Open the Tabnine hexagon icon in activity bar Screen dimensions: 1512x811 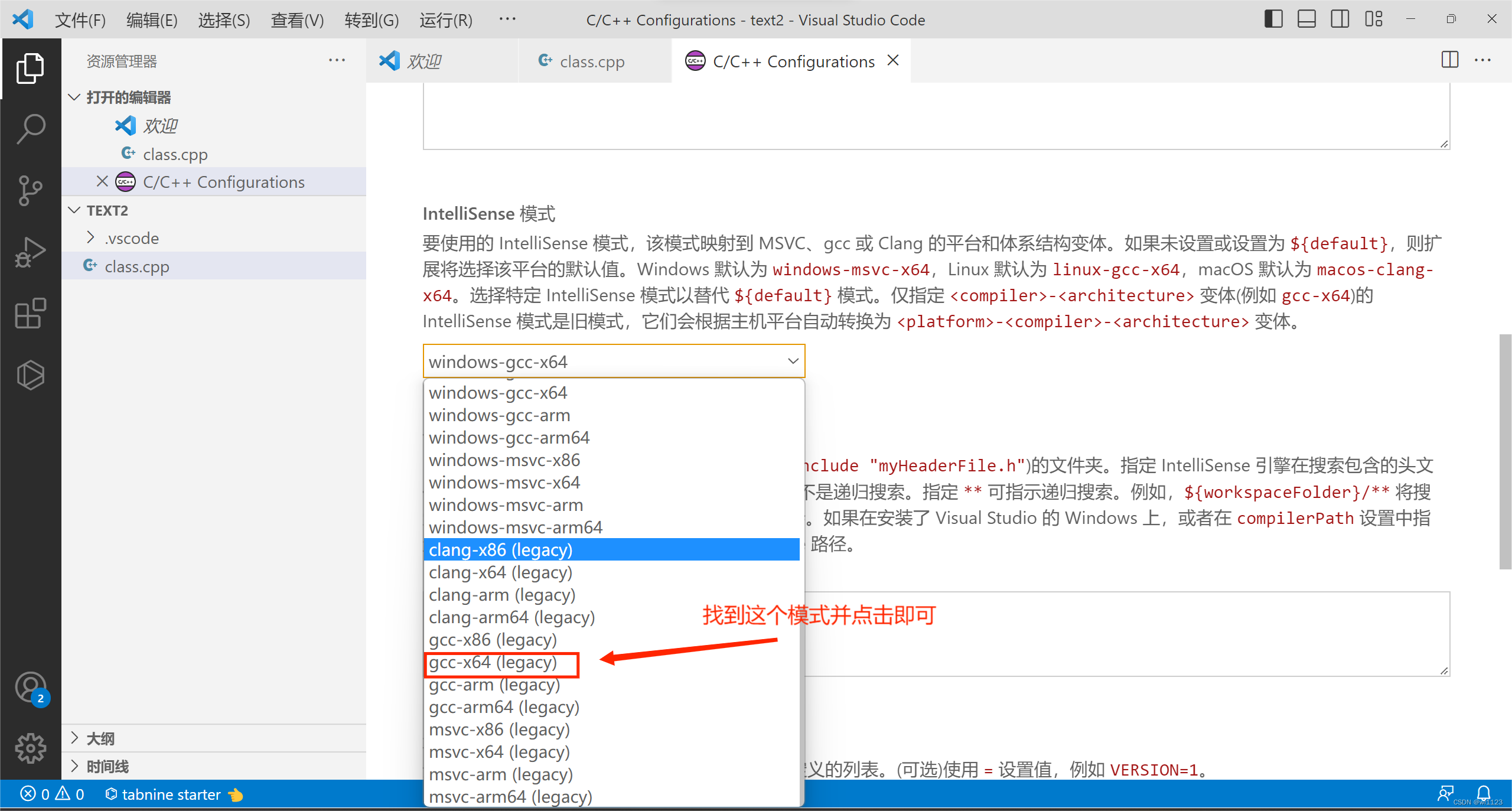coord(30,375)
